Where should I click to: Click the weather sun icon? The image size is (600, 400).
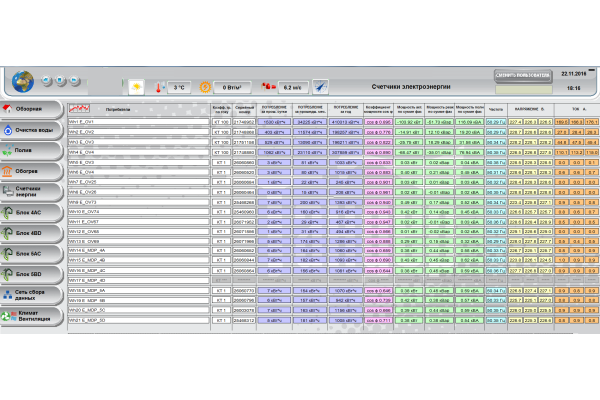[135, 87]
